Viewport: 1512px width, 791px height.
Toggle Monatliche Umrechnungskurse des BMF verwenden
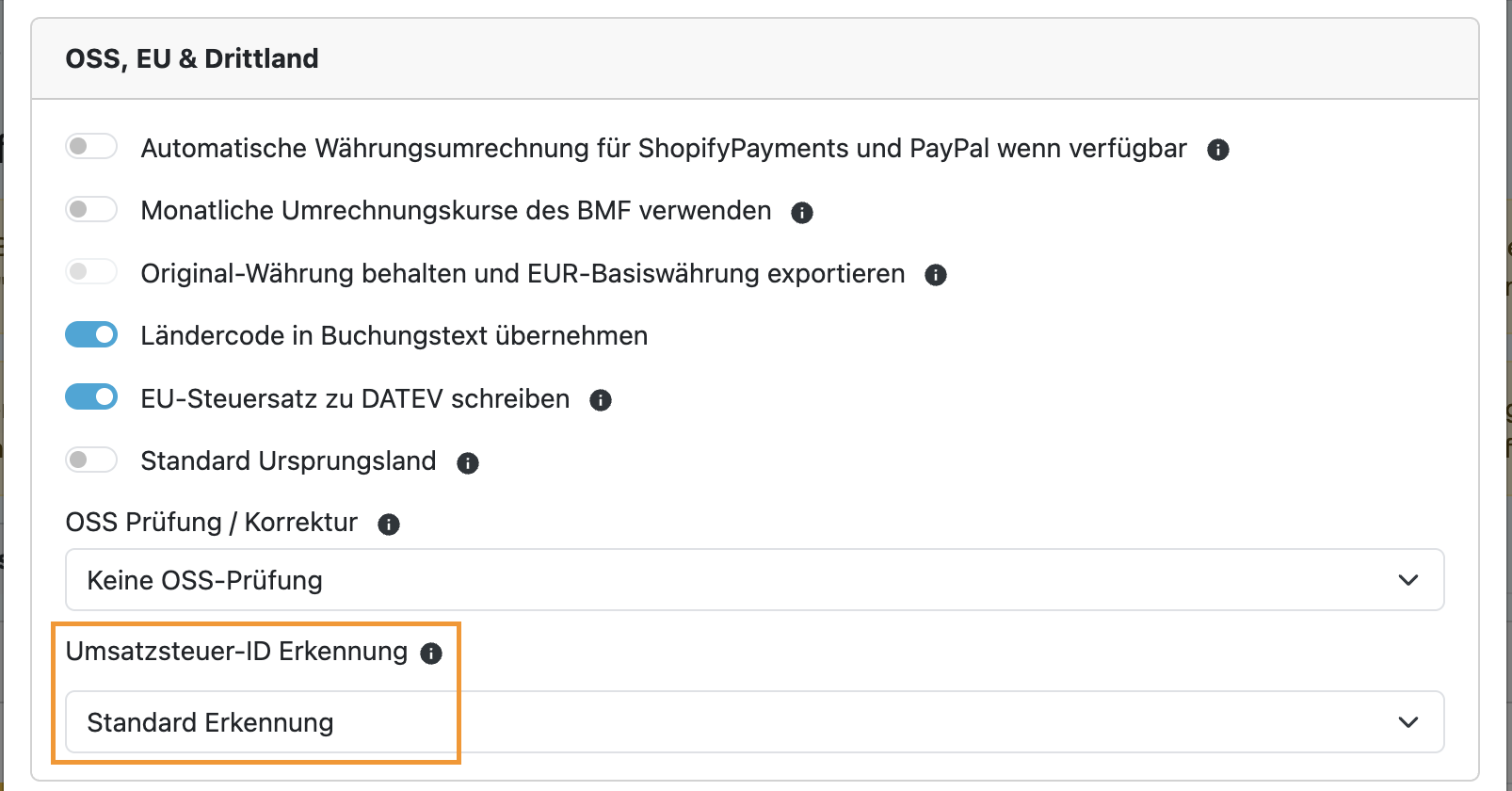91,209
